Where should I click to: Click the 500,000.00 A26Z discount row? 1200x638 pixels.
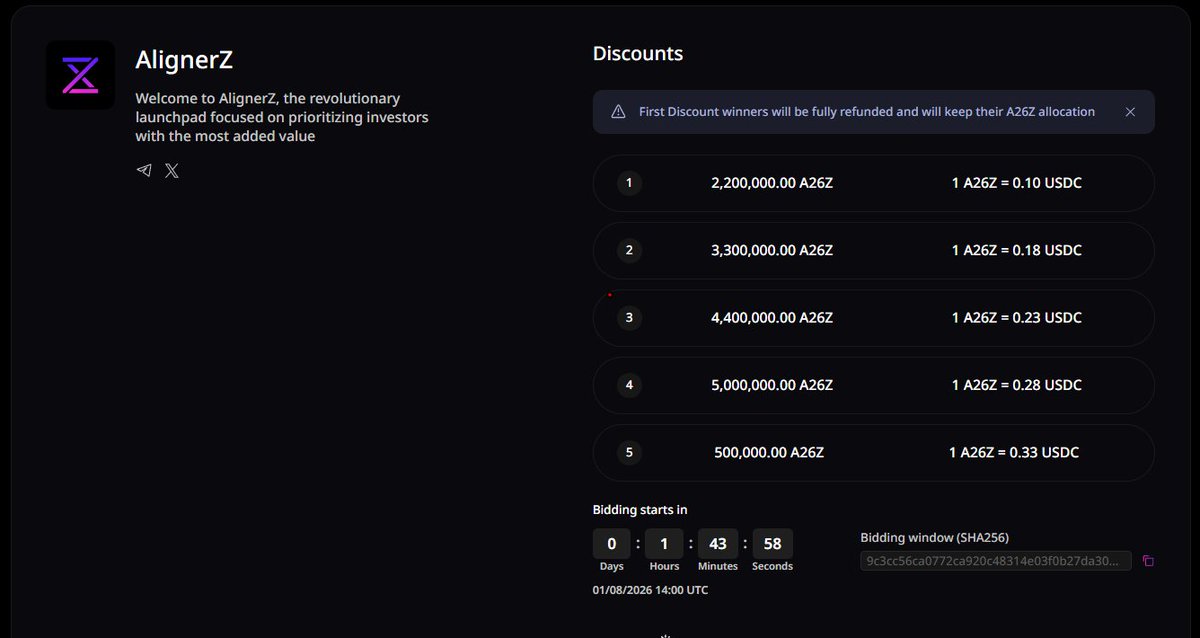point(874,452)
